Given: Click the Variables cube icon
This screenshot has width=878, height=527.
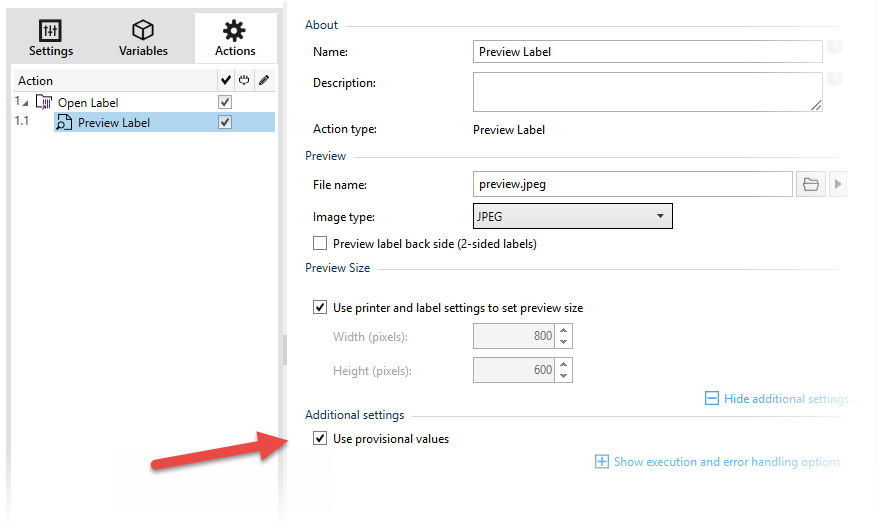Looking at the screenshot, I should 143,30.
